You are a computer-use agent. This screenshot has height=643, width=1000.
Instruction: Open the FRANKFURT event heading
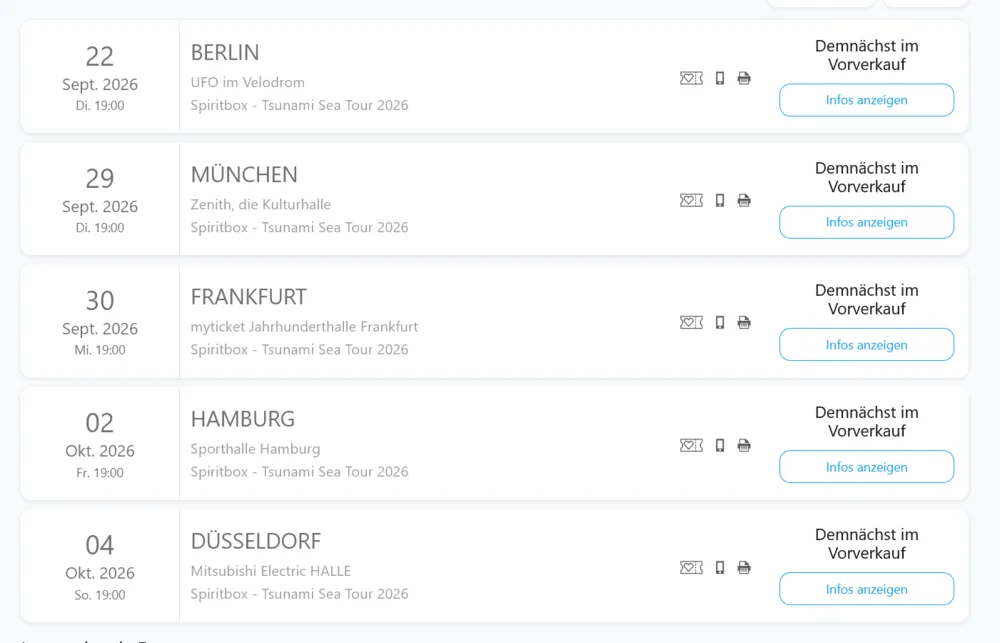tap(249, 297)
